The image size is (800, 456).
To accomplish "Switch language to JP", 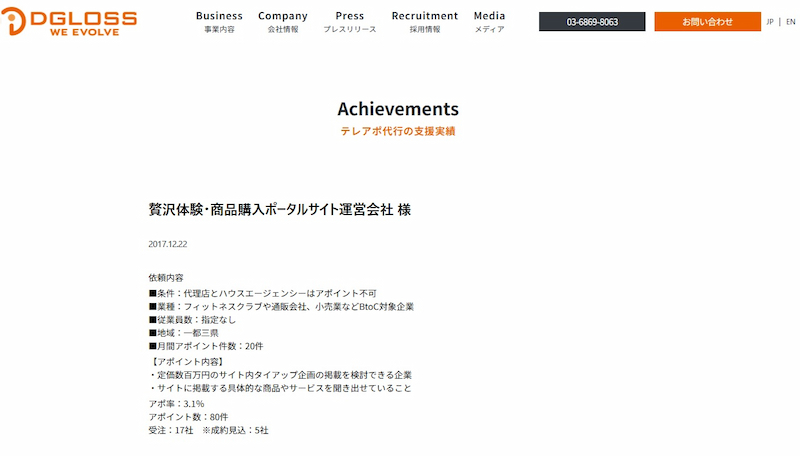I will [770, 22].
